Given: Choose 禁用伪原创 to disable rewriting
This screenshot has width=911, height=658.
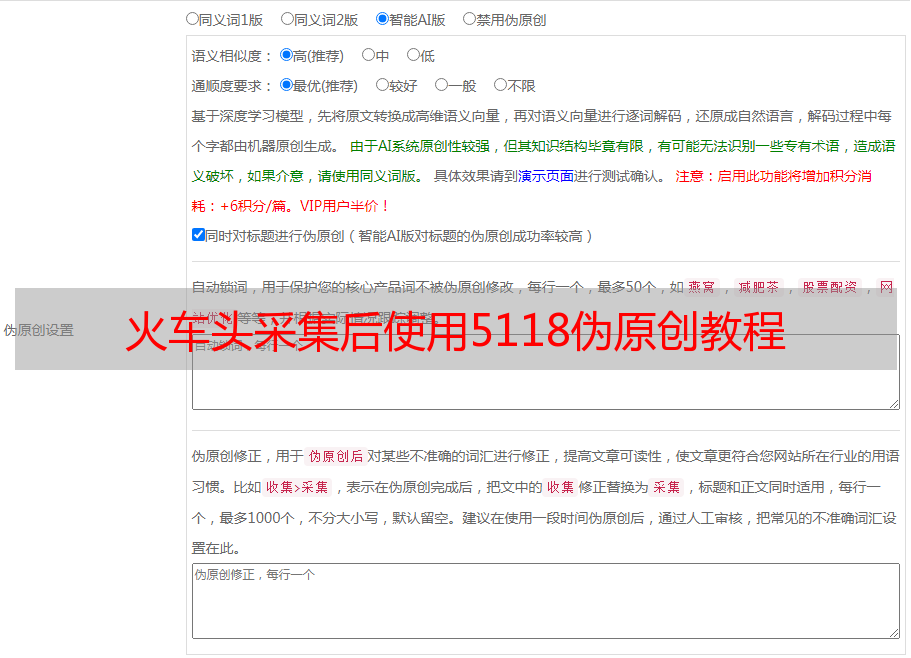Looking at the screenshot, I should point(470,19).
